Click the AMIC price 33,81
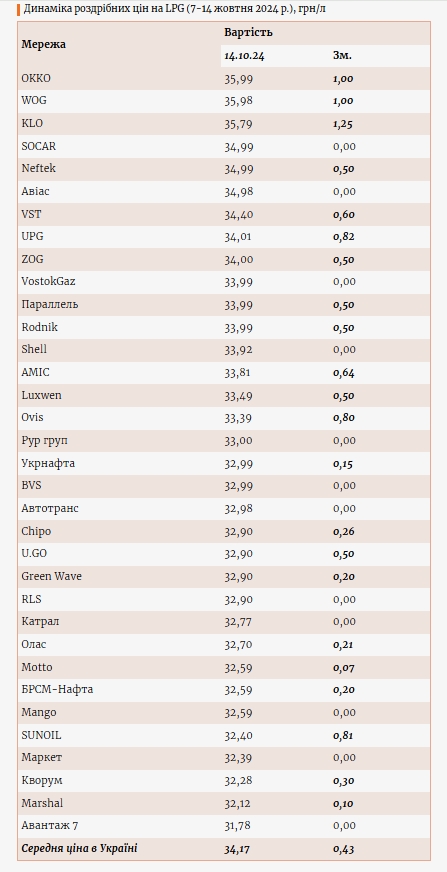The height and width of the screenshot is (872, 447). 237,373
